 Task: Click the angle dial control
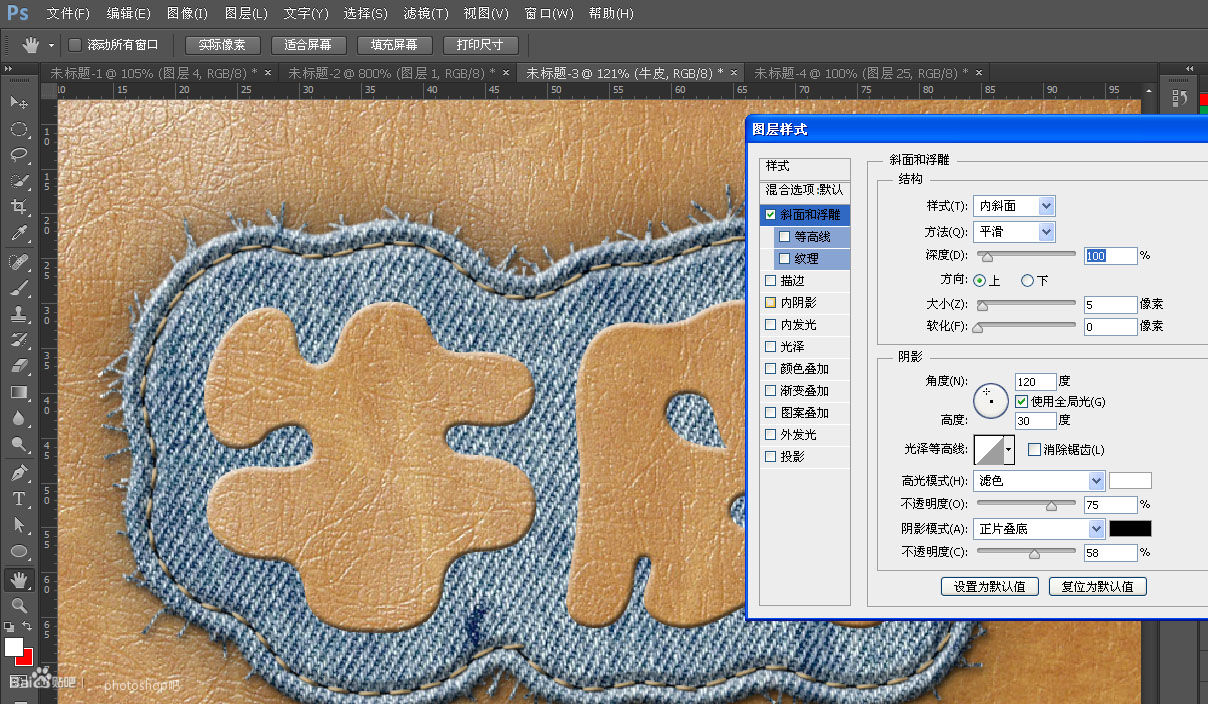click(x=990, y=401)
